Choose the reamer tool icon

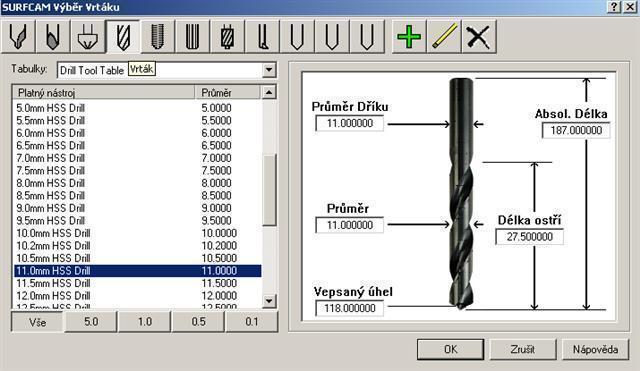[192, 37]
